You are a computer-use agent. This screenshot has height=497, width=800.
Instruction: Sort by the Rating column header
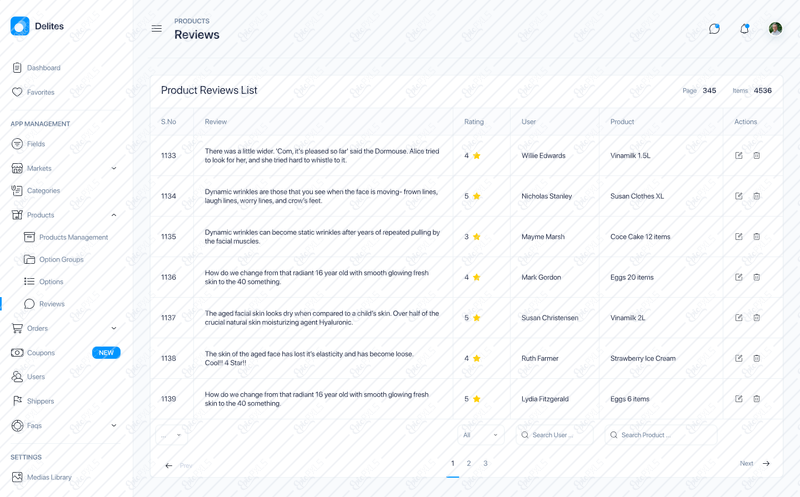(x=474, y=121)
